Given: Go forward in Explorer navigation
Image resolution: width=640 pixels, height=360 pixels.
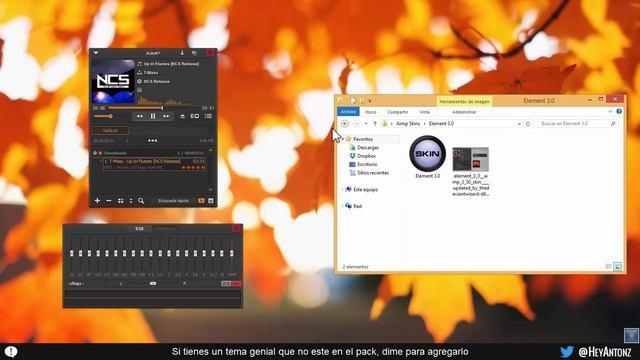Looking at the screenshot, I should tap(357, 124).
